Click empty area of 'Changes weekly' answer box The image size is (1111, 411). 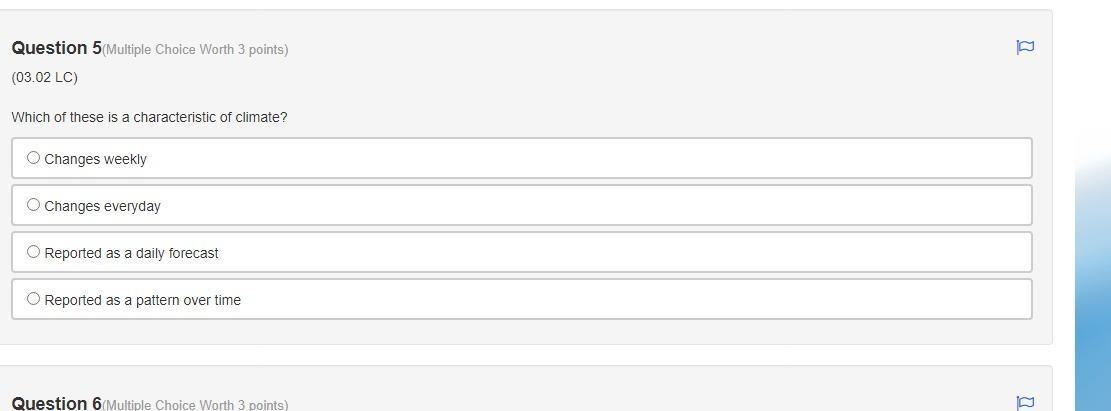click(x=600, y=158)
